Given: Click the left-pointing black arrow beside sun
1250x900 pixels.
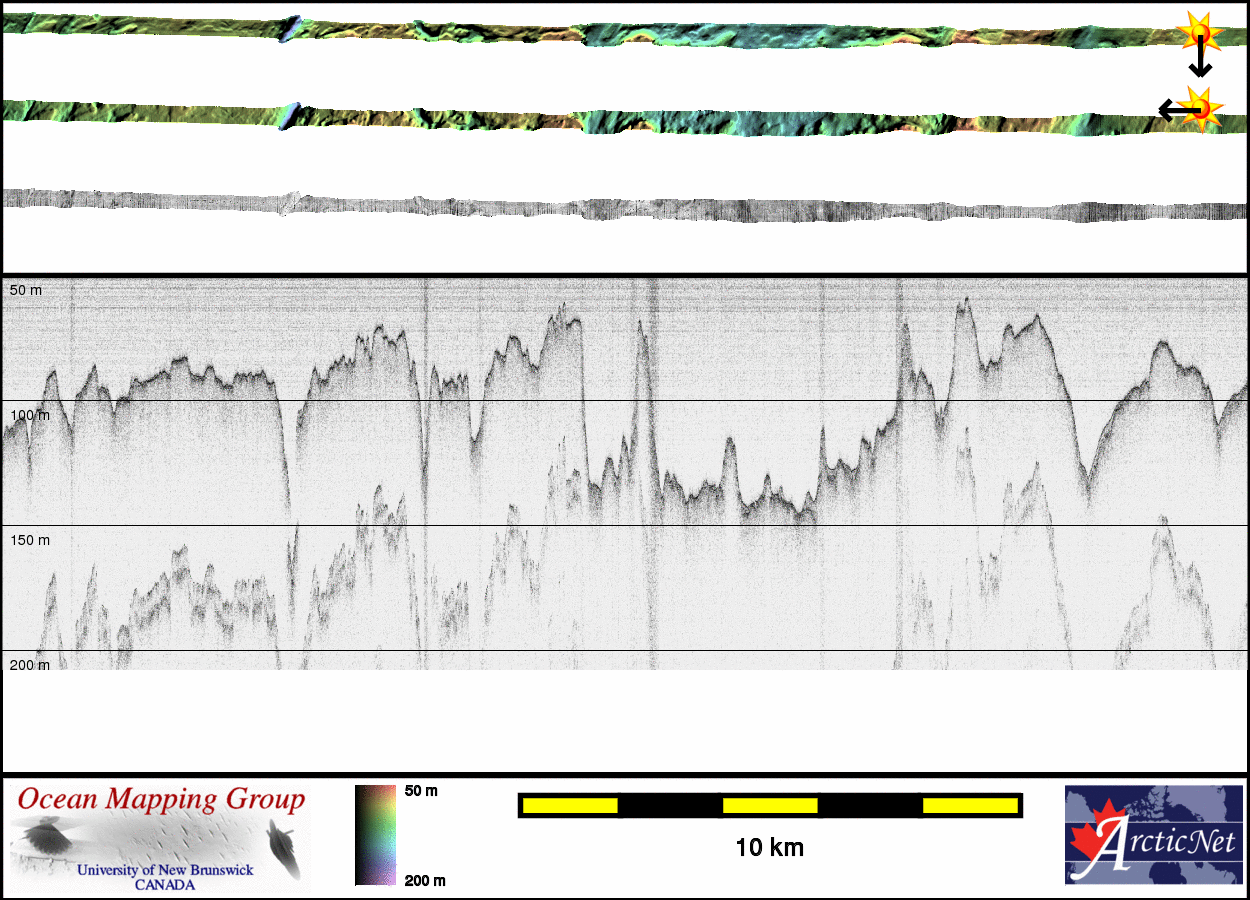Looking at the screenshot, I should click(x=1168, y=109).
